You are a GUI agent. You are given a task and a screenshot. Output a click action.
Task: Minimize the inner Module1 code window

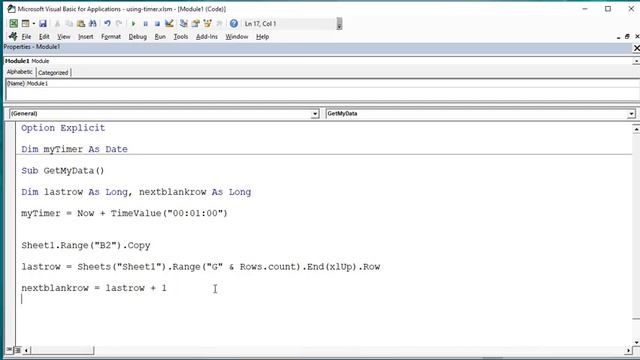(618, 37)
